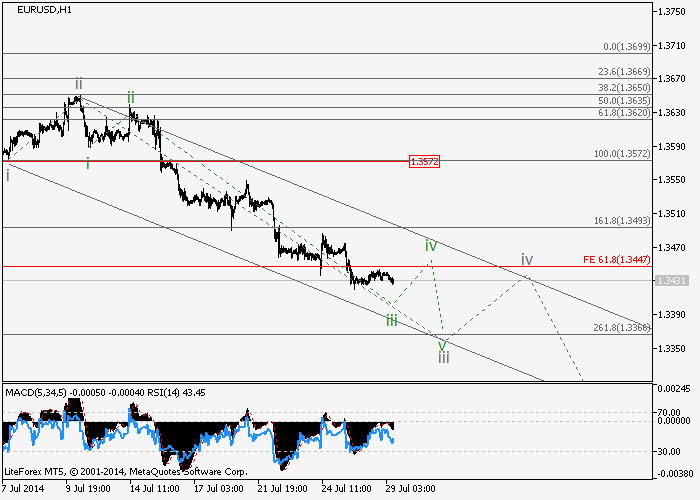Click the LiteForex MT5 copyright text

pos(125,470)
